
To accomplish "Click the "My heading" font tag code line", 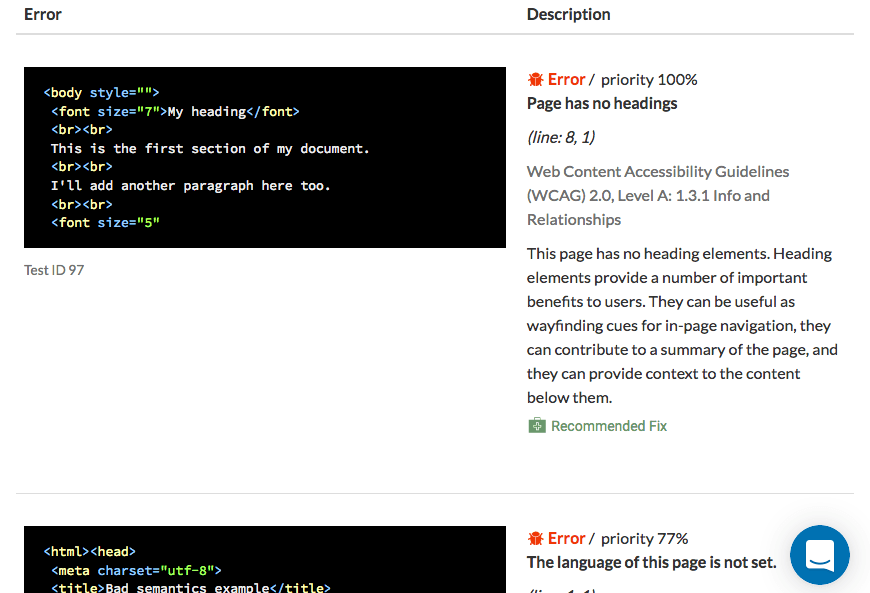I will click(x=175, y=112).
